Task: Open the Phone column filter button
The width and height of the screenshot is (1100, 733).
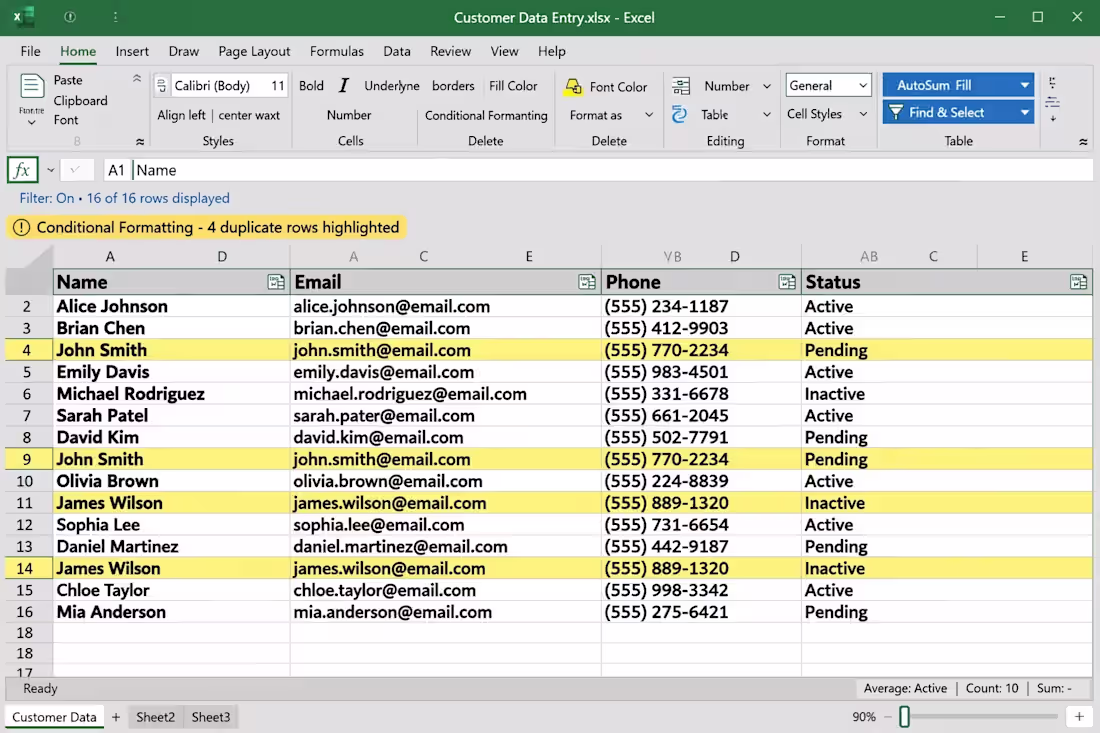Action: coord(787,282)
